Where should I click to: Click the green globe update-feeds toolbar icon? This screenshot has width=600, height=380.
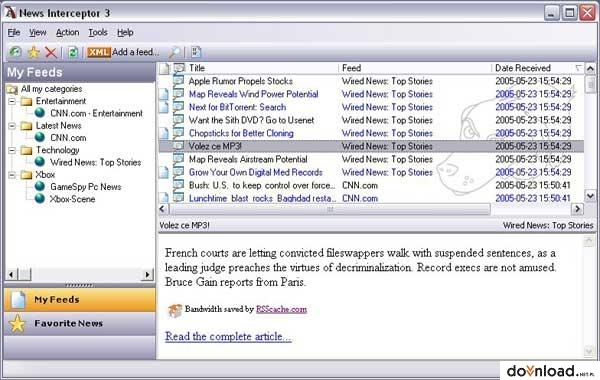[x=15, y=52]
